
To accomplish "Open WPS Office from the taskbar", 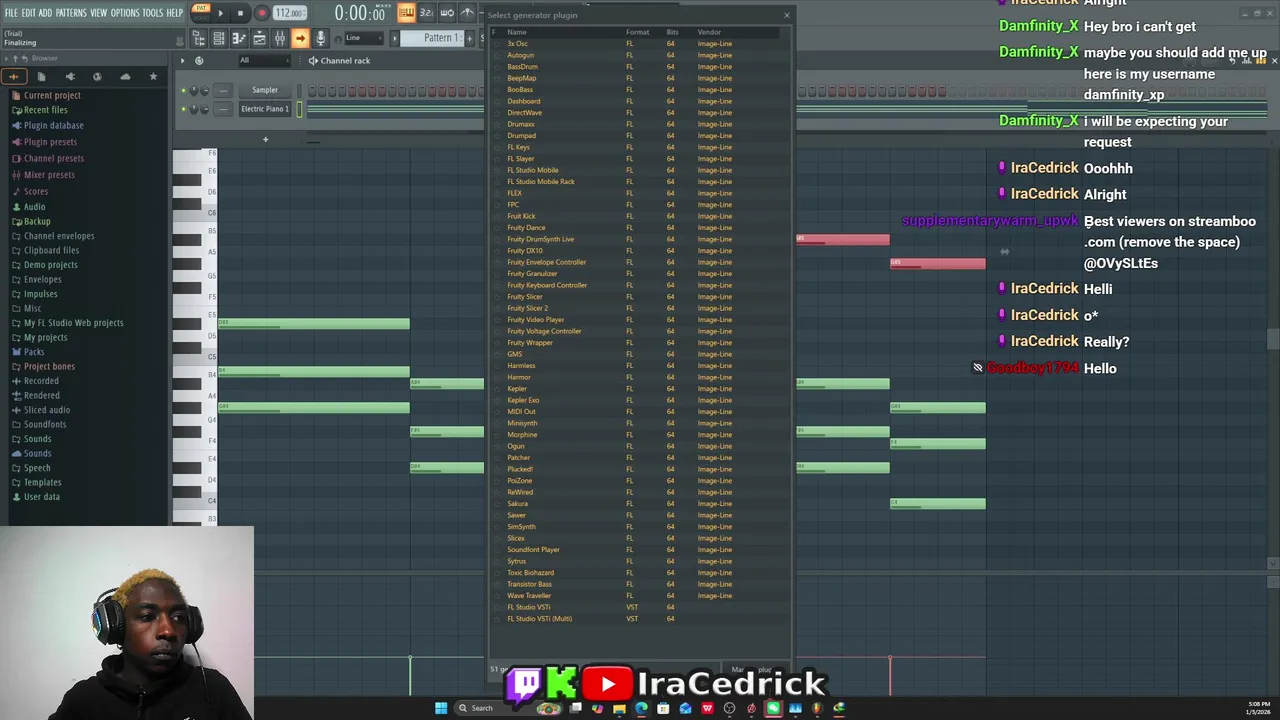I will point(707,708).
